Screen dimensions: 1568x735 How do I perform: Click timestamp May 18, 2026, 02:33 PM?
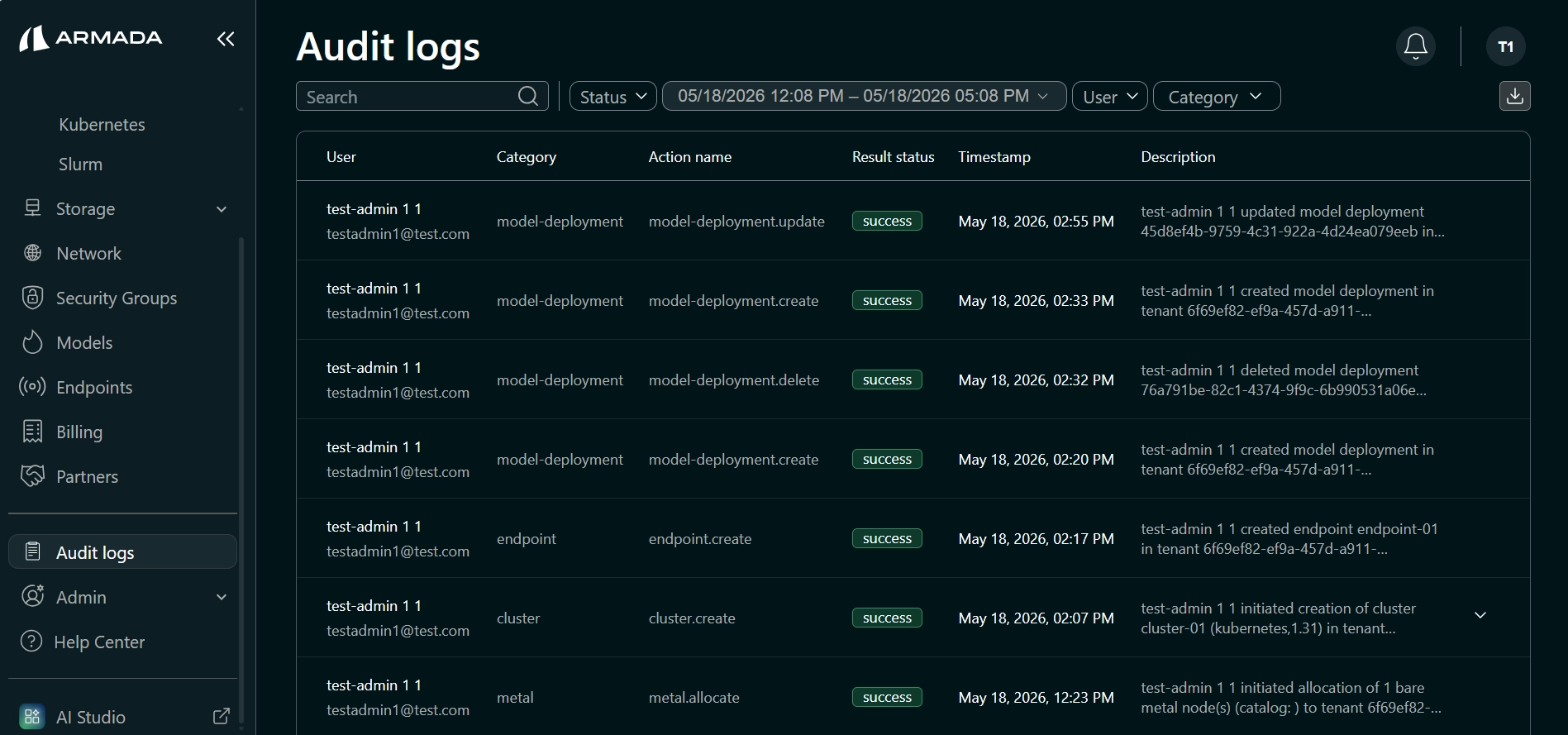tap(1036, 301)
